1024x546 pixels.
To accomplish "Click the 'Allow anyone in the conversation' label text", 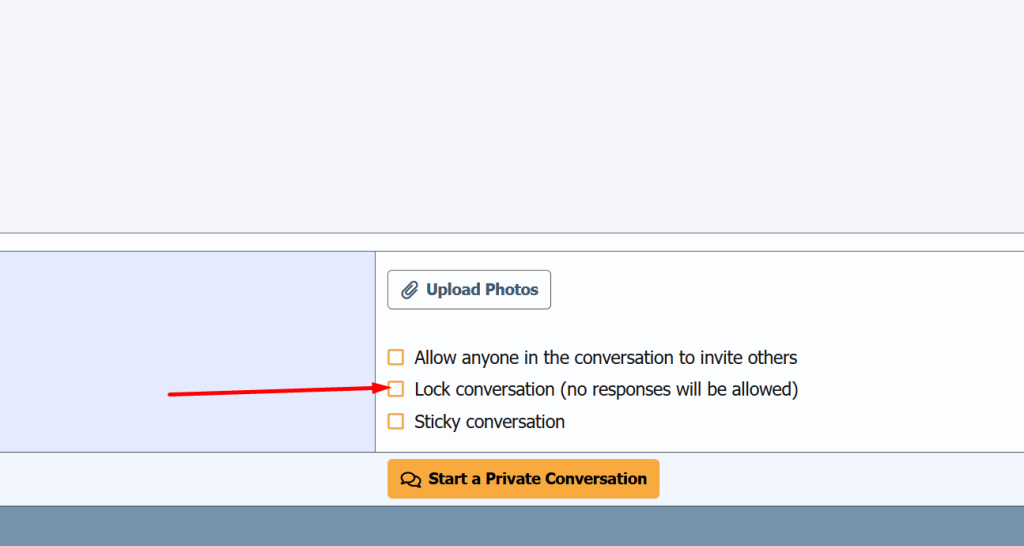I will [605, 357].
